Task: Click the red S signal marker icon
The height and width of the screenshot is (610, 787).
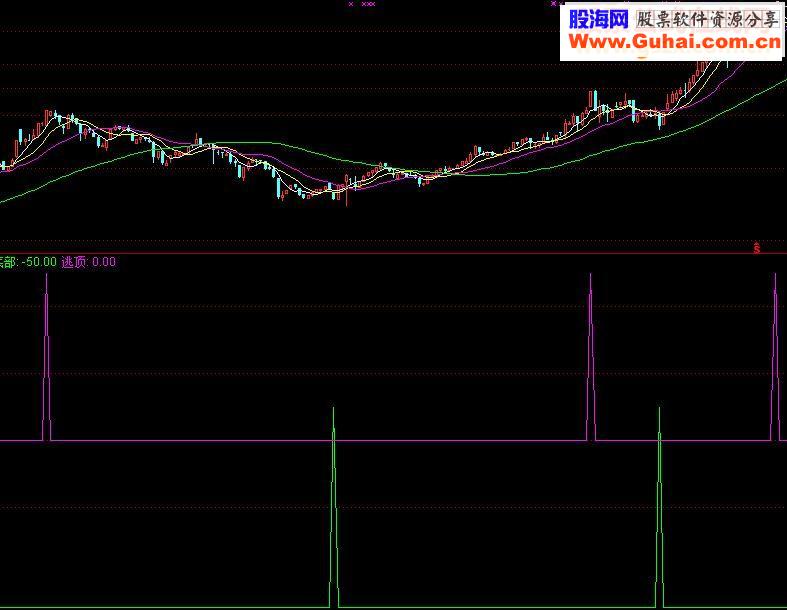Action: coord(757,248)
